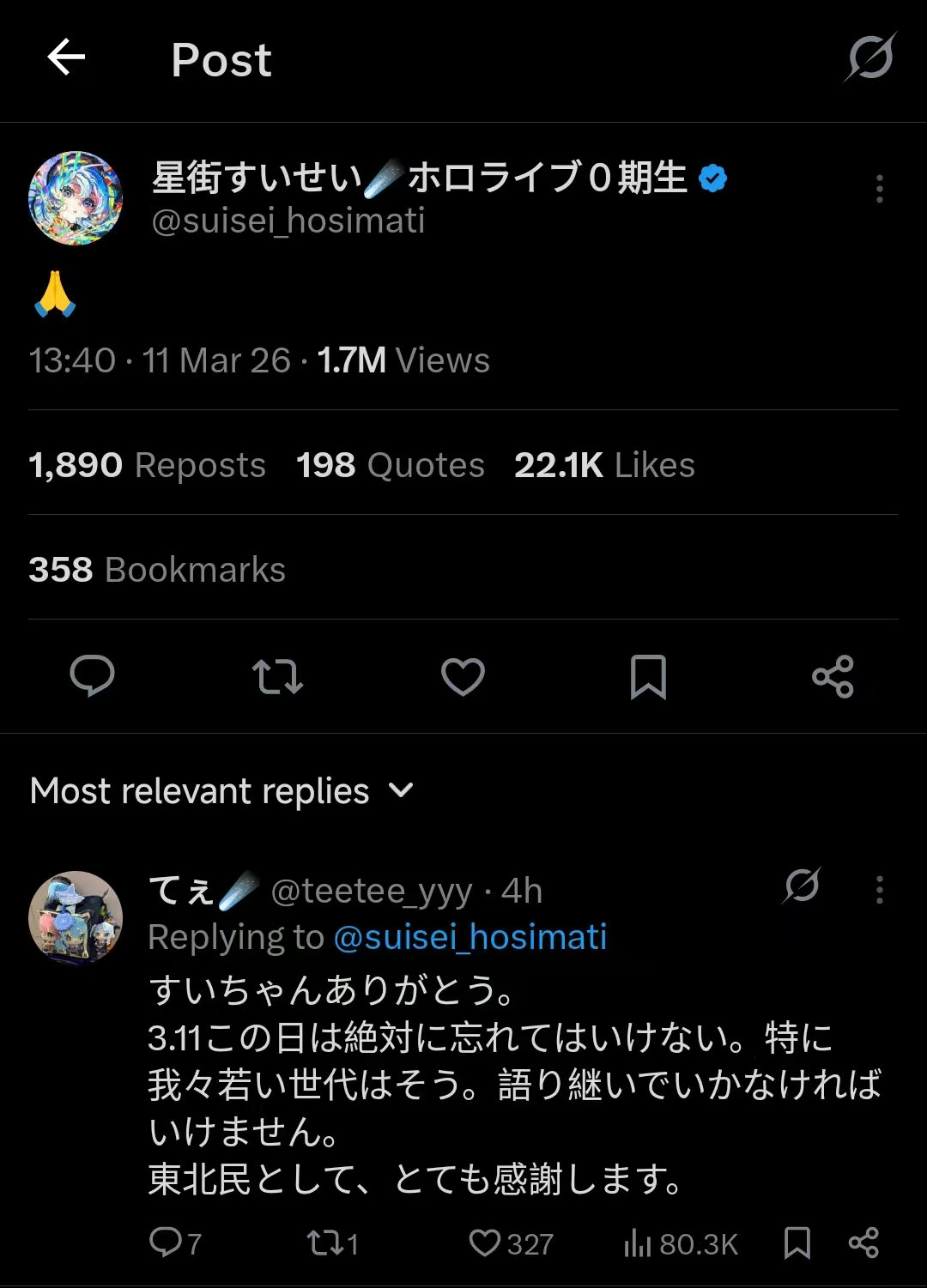Screen dimensions: 927x1288
Task: View the 1,890 Reposts list
Action: pyautogui.click(x=147, y=465)
